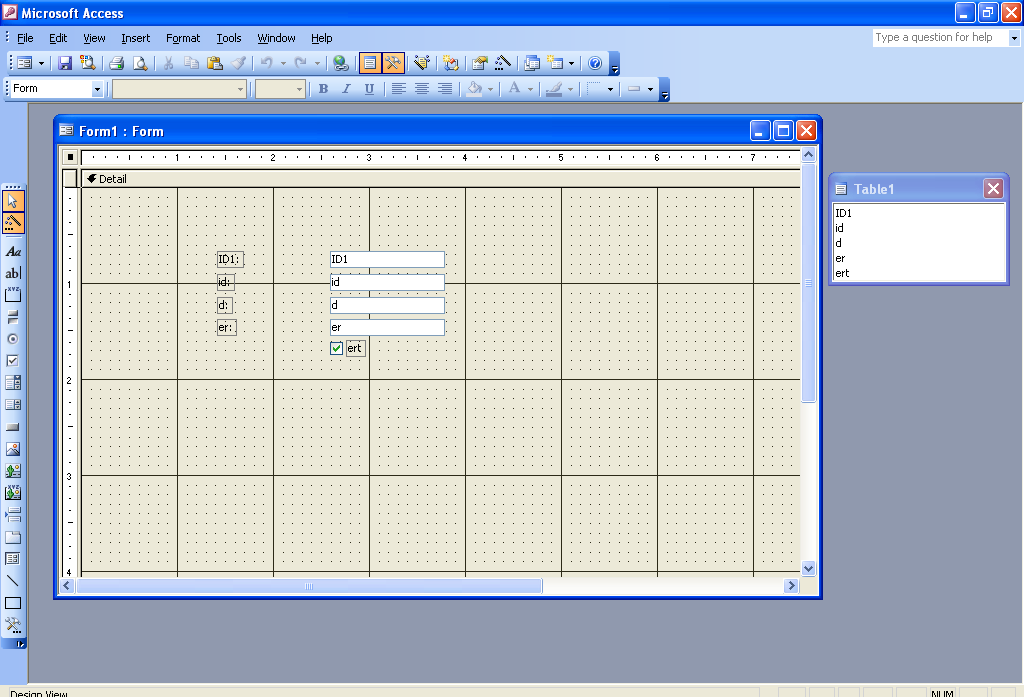Viewport: 1025px width, 697px height.
Task: Click the Line/Border Color button
Action: 554,89
